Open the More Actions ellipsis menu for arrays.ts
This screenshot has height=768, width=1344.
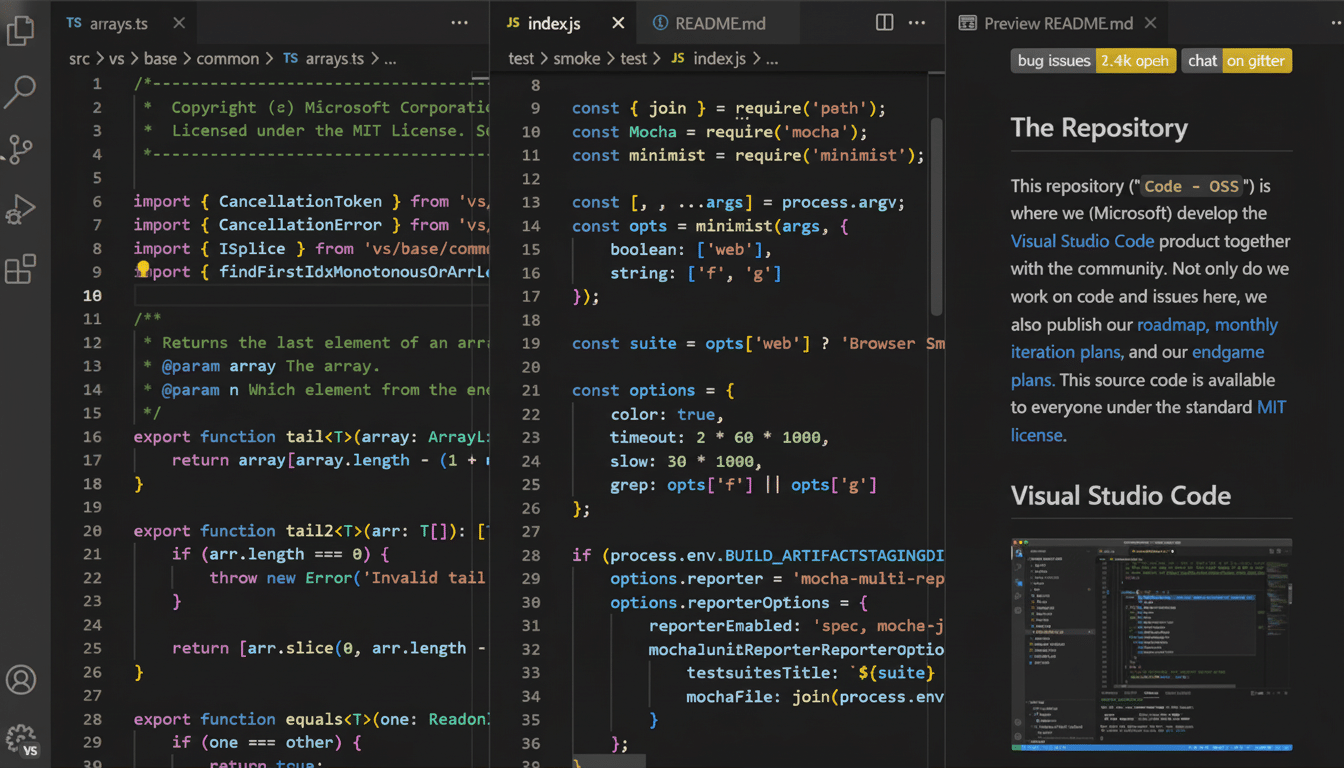(459, 22)
